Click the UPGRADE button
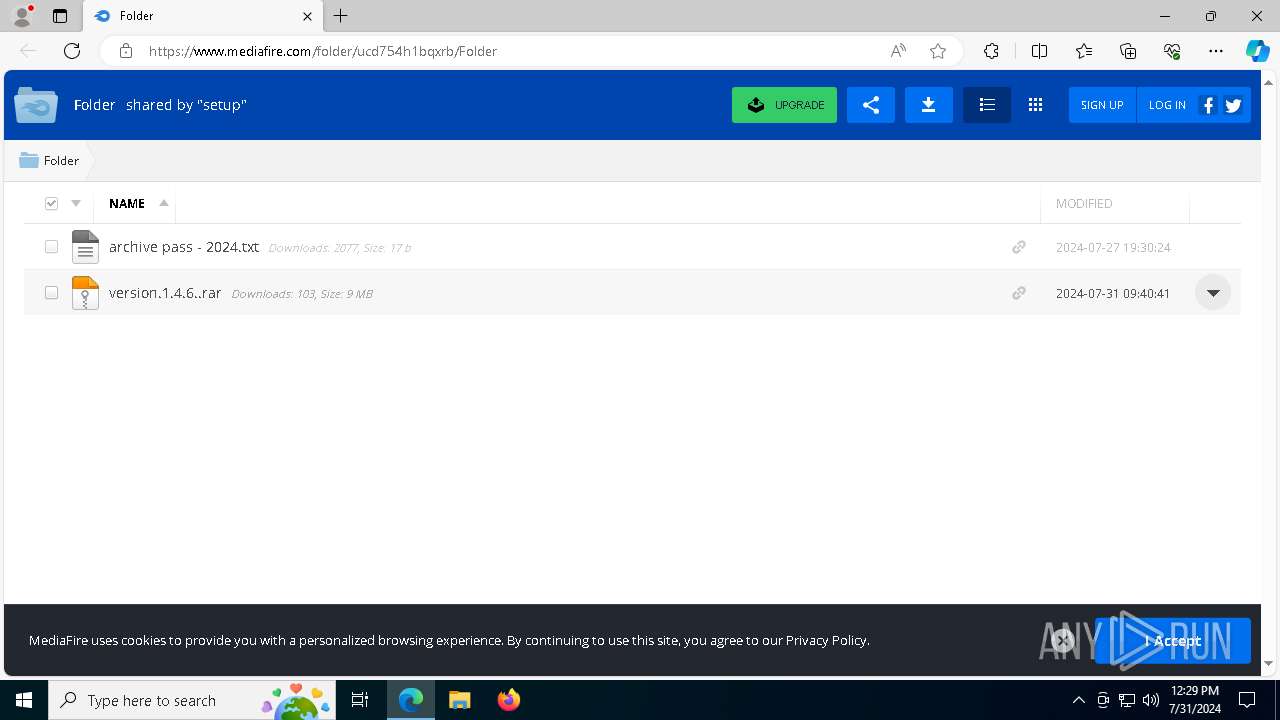The image size is (1280, 720). (784, 105)
